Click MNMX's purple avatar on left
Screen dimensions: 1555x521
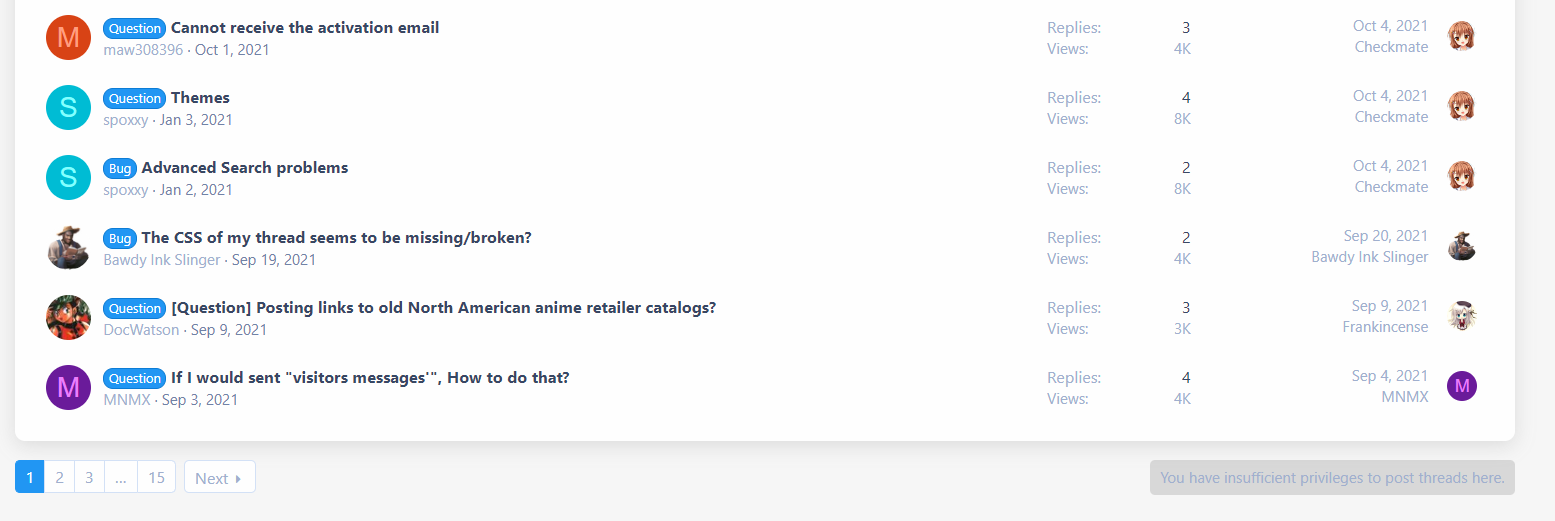coord(68,388)
